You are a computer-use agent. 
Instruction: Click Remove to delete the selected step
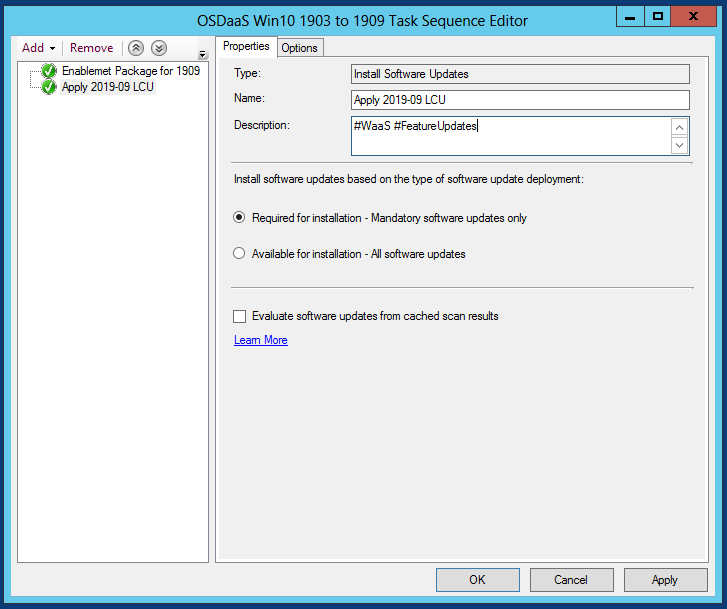tap(91, 48)
